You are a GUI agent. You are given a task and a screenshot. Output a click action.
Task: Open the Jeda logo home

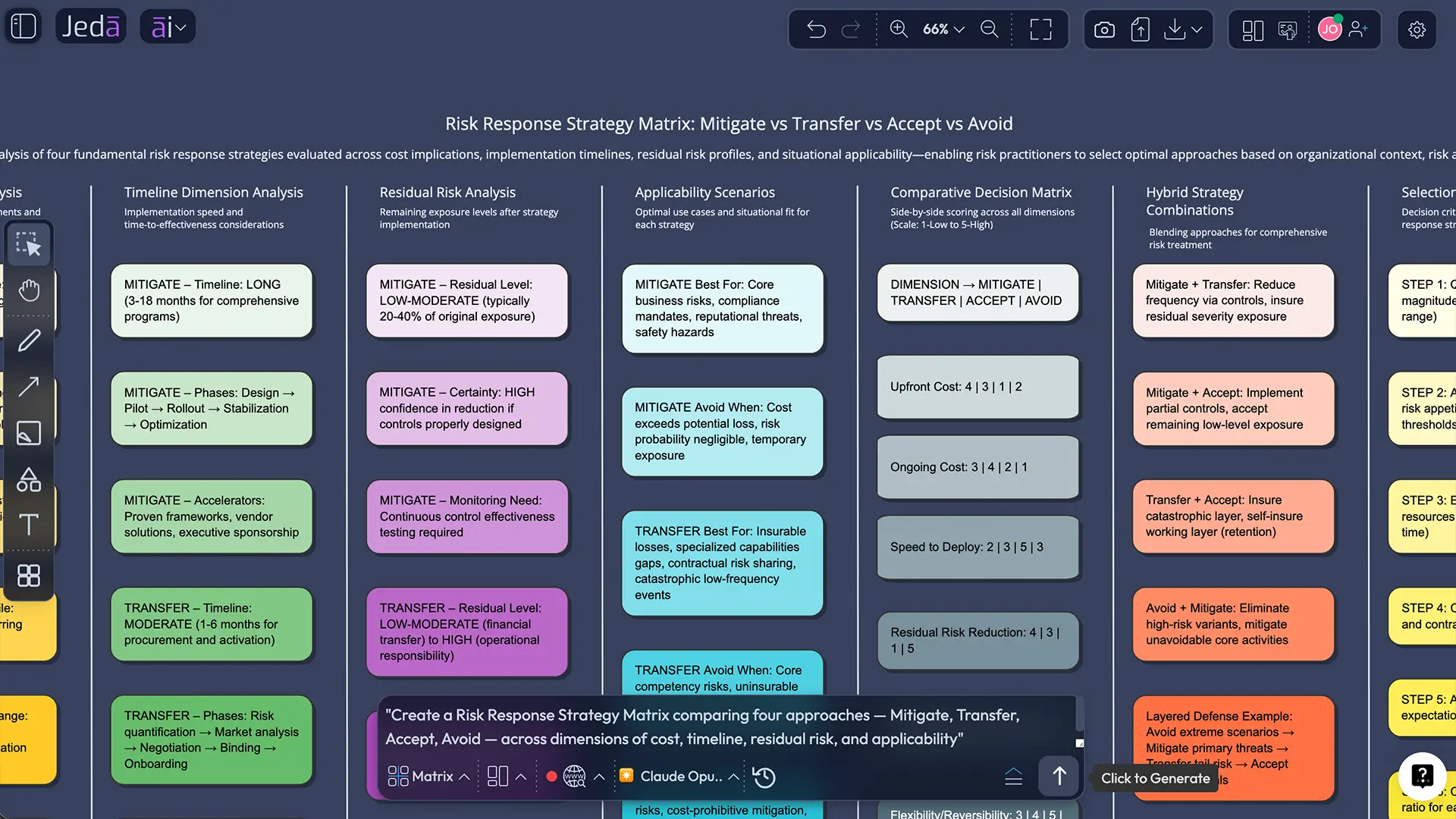pyautogui.click(x=91, y=27)
